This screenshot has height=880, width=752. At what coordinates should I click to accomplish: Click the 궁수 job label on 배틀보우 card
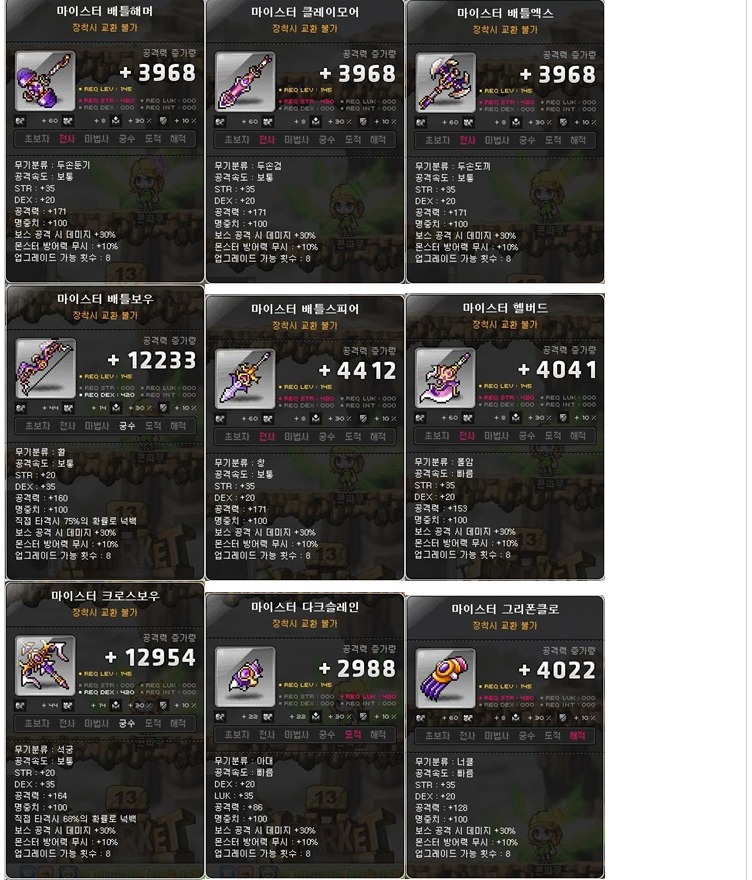tap(127, 426)
